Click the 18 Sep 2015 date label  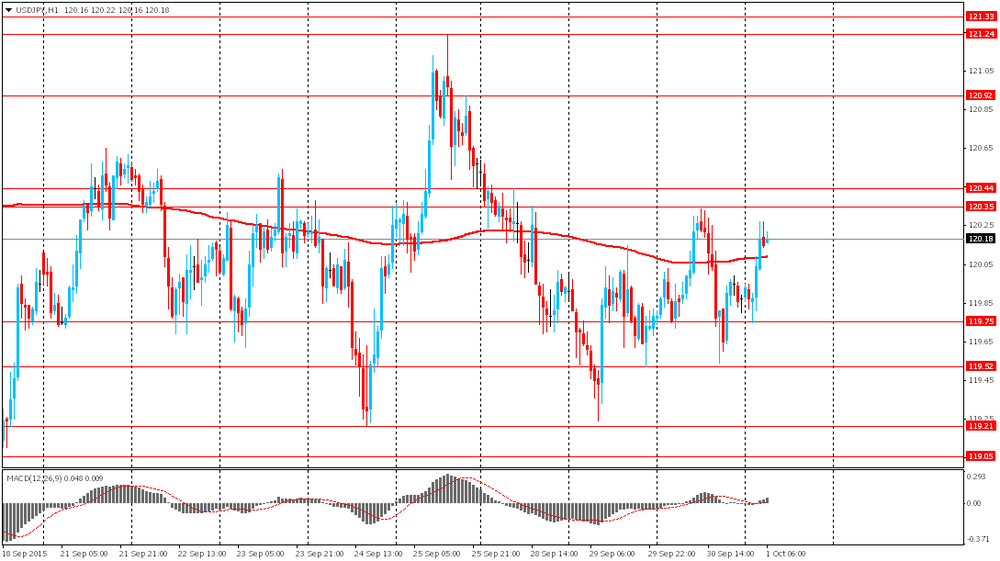(x=24, y=553)
